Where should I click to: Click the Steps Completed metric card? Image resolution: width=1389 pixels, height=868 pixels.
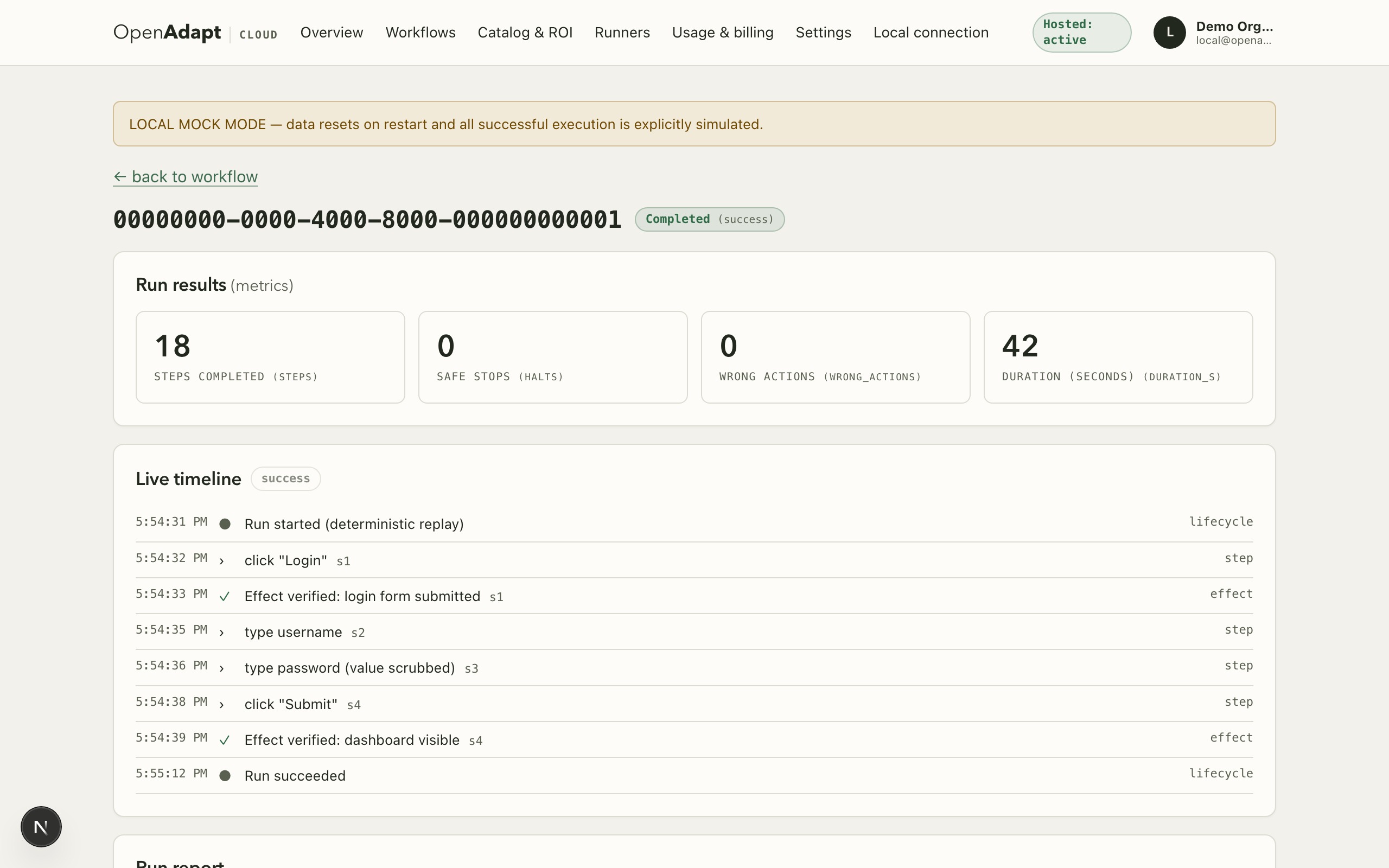pyautogui.click(x=270, y=357)
